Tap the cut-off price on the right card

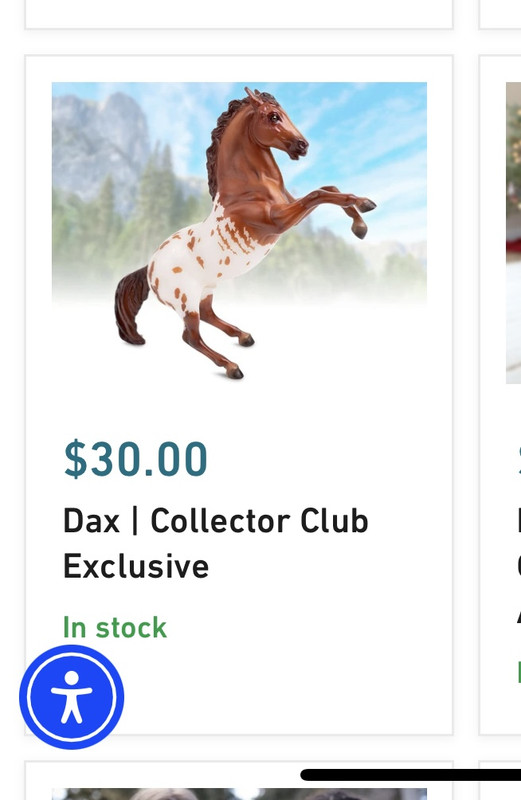pyautogui.click(x=519, y=459)
